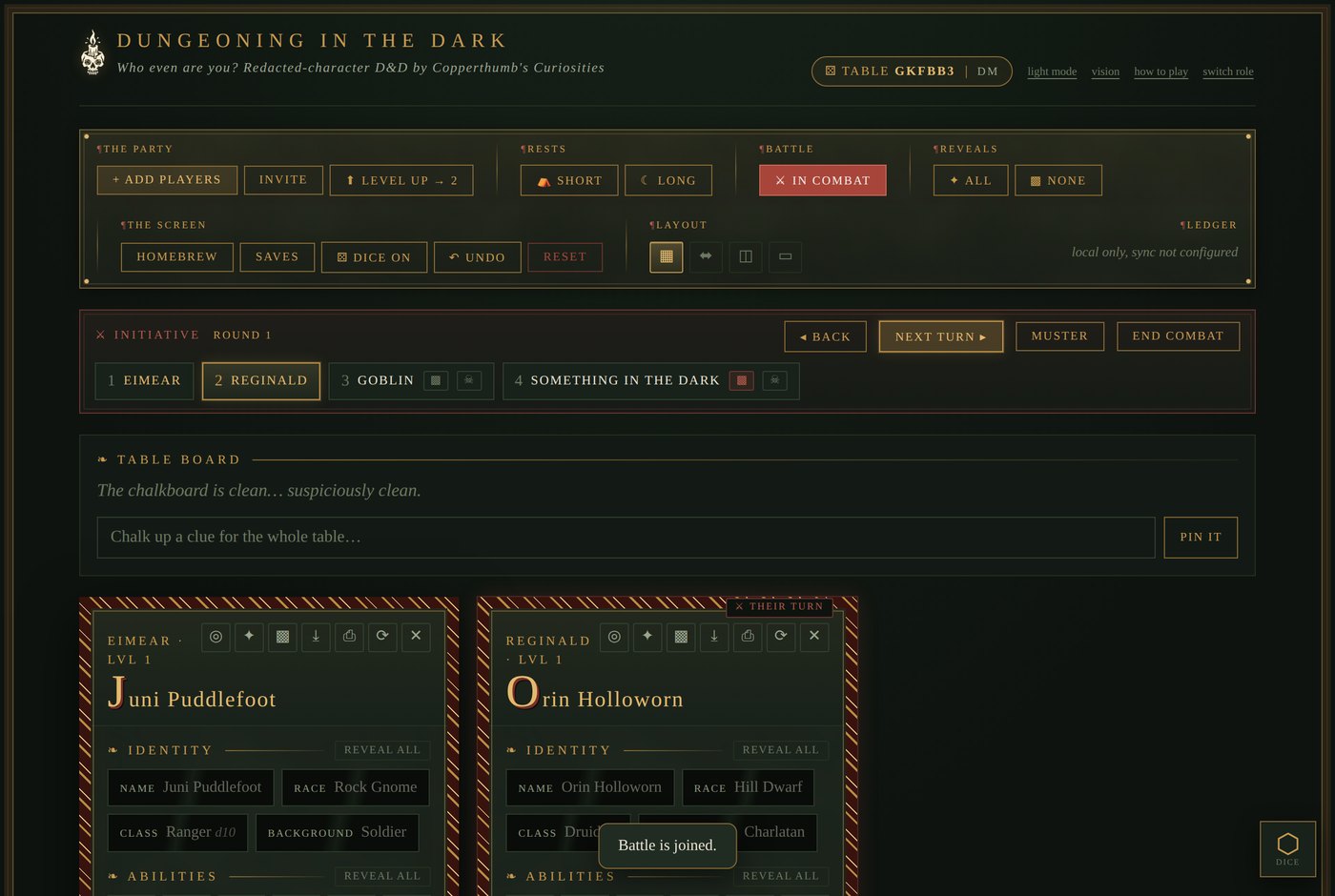Screen dimensions: 1335x896
Task: Click the Undo button
Action: pyautogui.click(x=478, y=257)
